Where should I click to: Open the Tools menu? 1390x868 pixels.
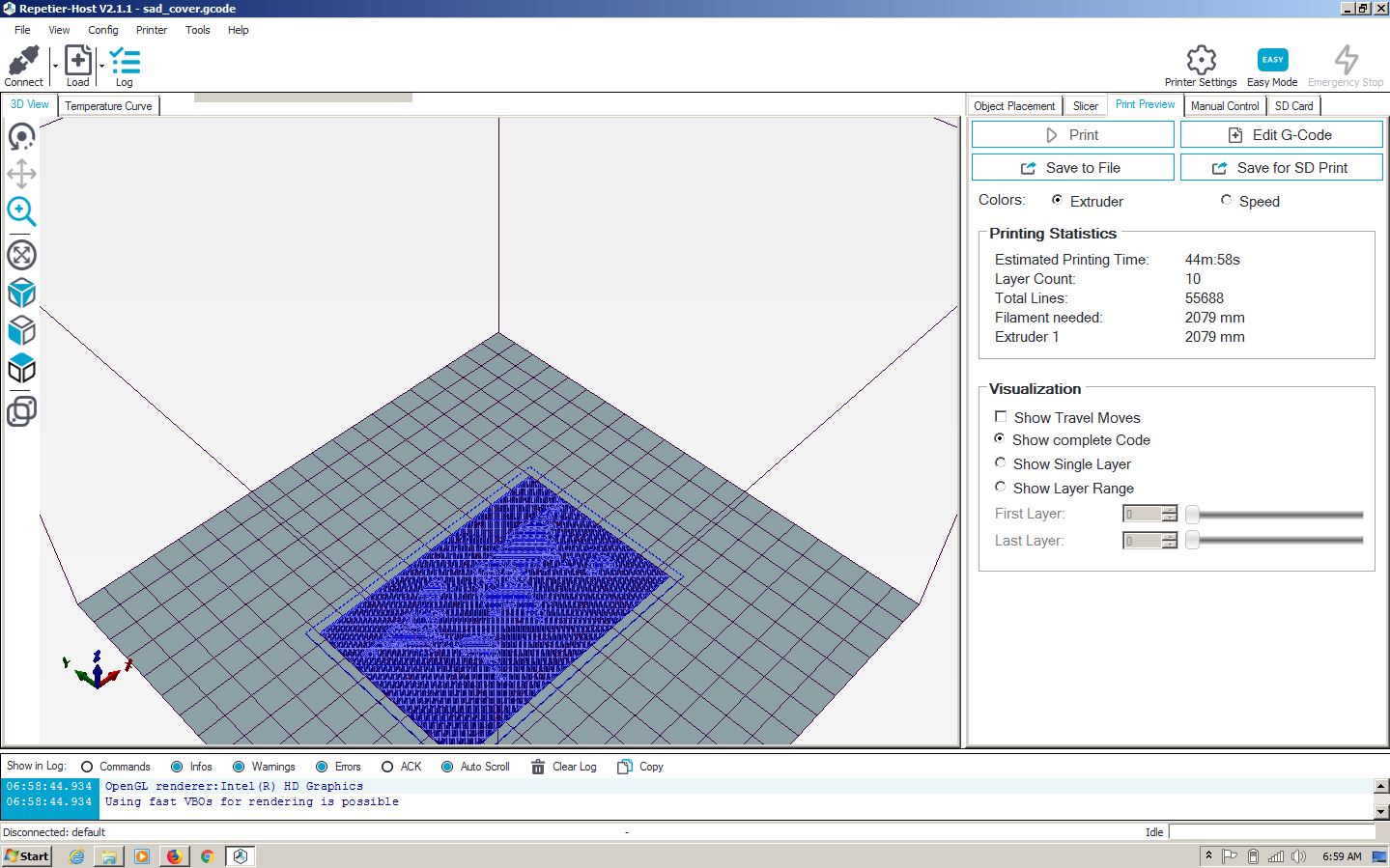point(197,30)
